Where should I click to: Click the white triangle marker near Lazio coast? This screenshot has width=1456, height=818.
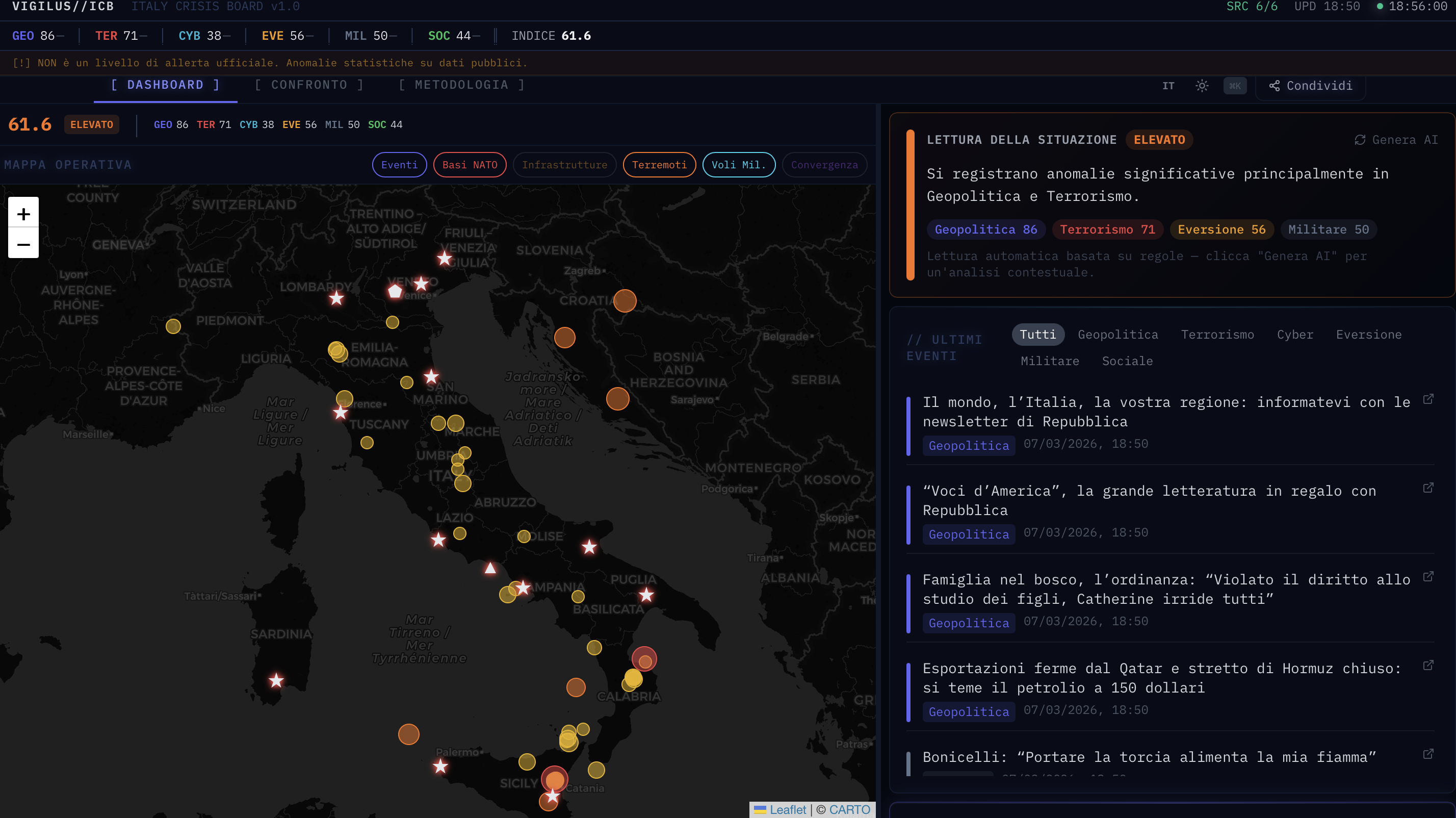click(x=490, y=568)
